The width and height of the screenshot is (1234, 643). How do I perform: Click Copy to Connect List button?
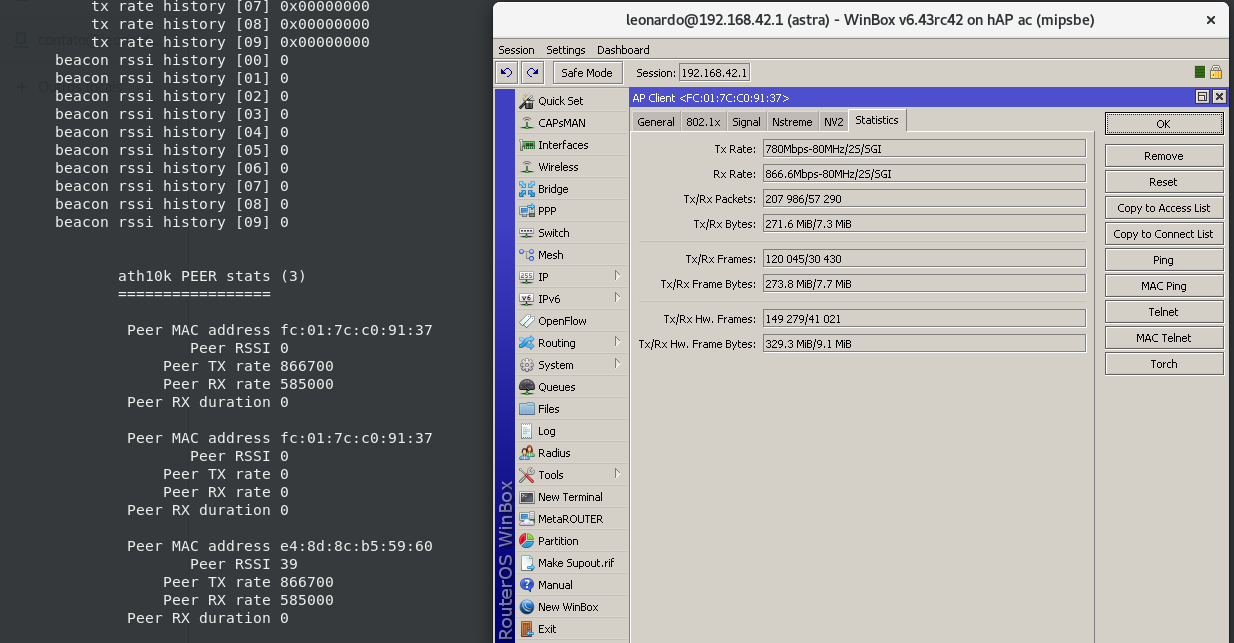point(1164,234)
